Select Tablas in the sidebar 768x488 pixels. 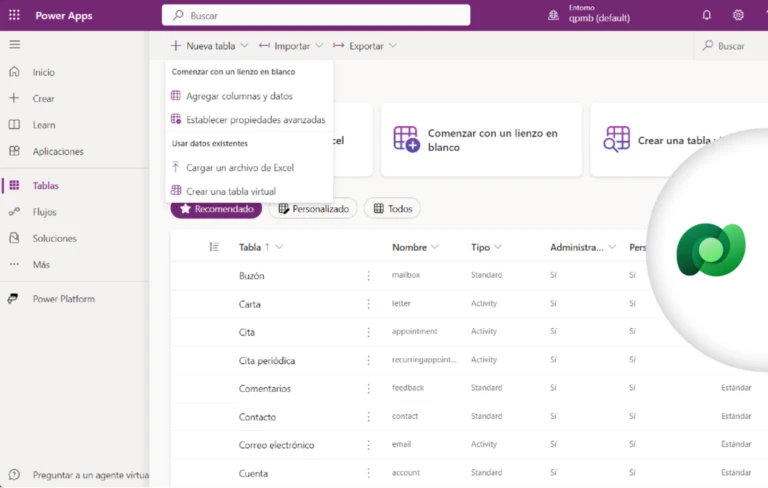[46, 186]
